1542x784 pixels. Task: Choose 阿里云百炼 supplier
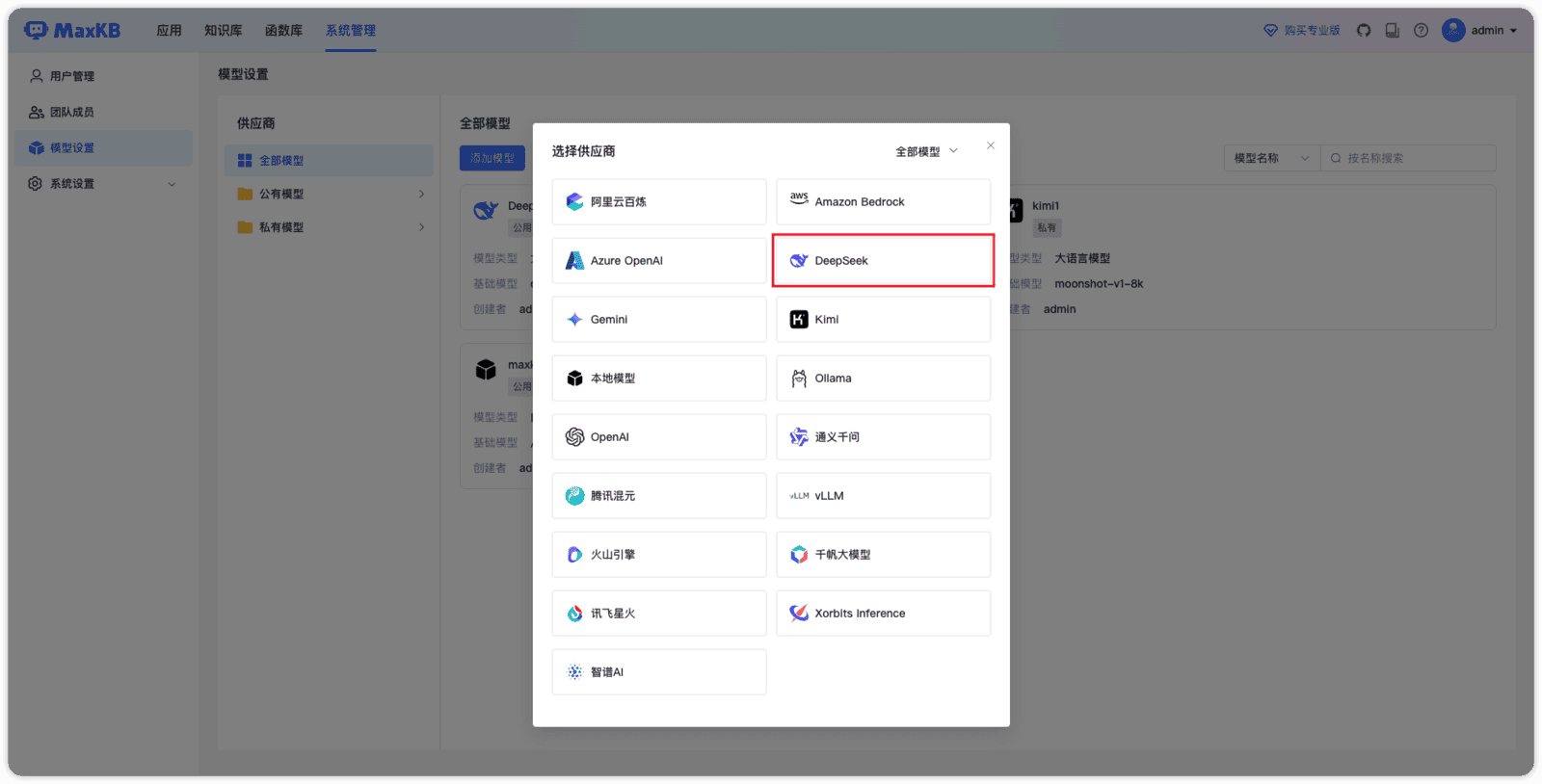(x=659, y=202)
